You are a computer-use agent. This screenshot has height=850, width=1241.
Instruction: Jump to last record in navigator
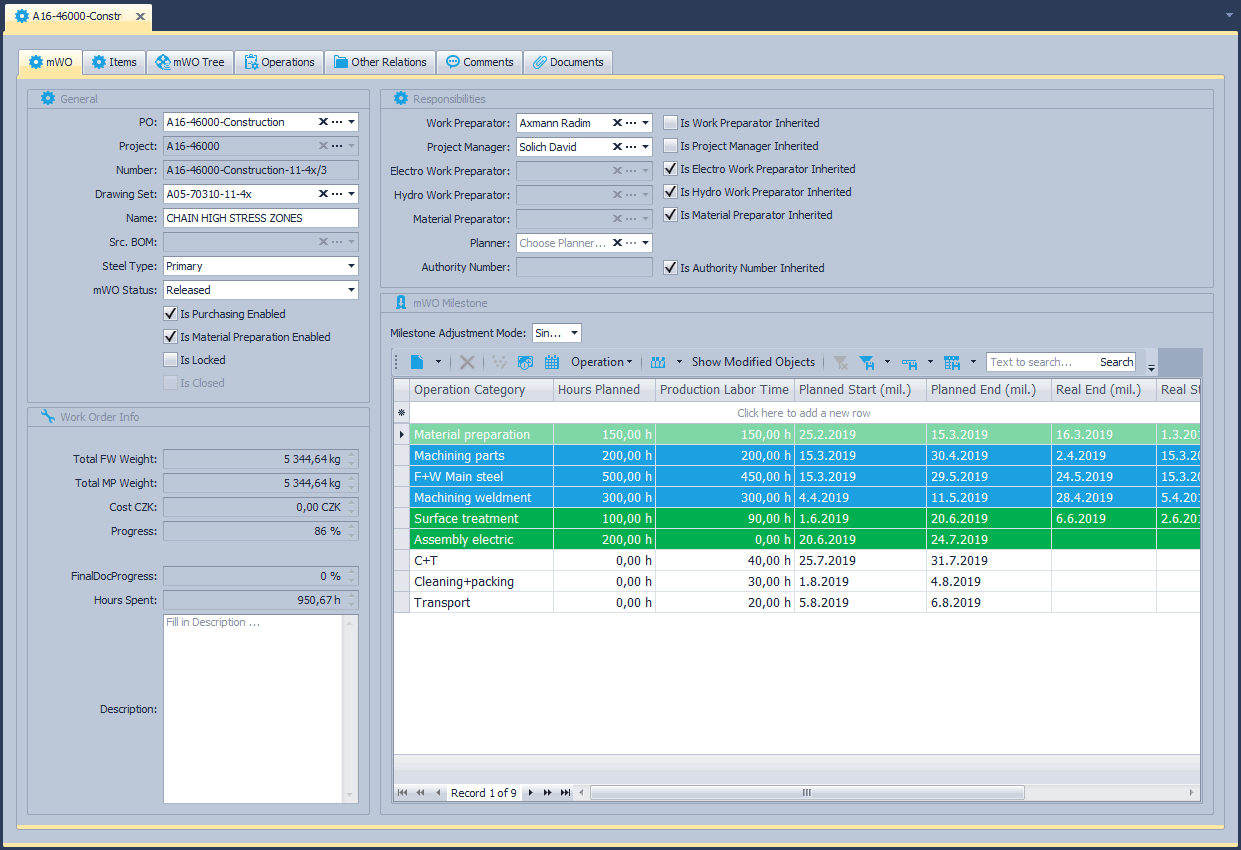pos(565,793)
